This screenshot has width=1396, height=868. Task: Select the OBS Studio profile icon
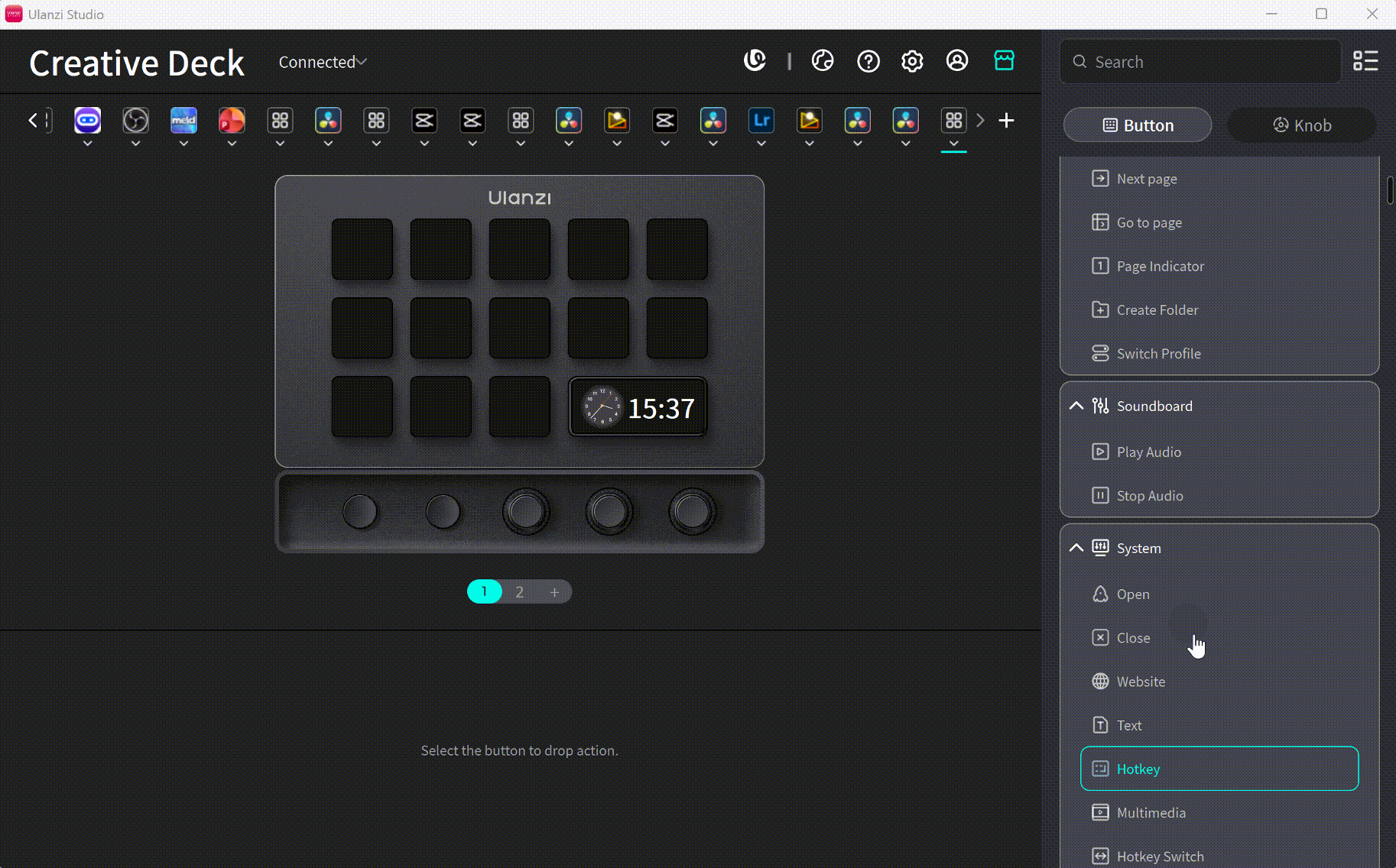coord(135,121)
